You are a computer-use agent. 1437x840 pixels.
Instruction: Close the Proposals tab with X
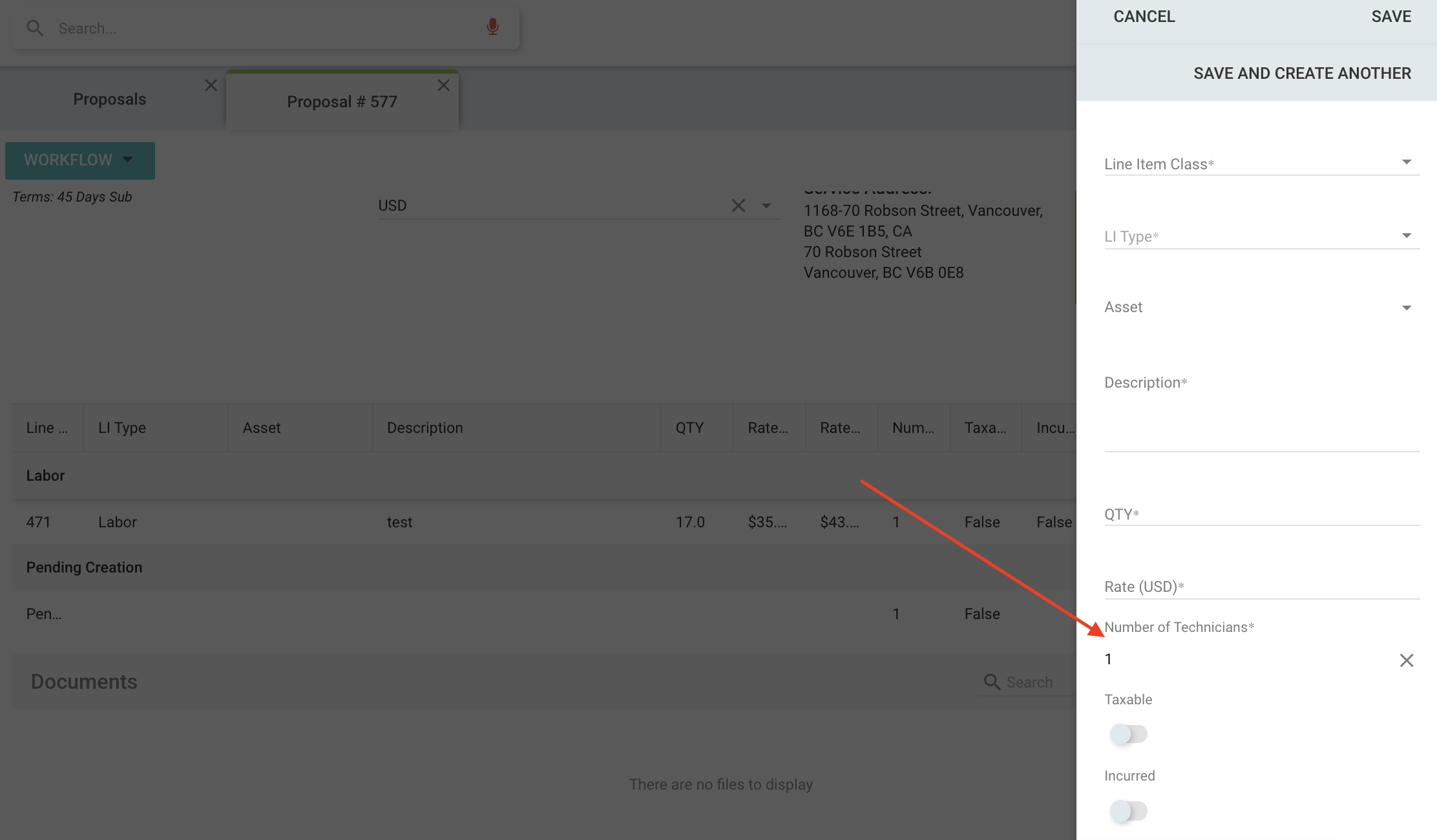click(x=211, y=85)
